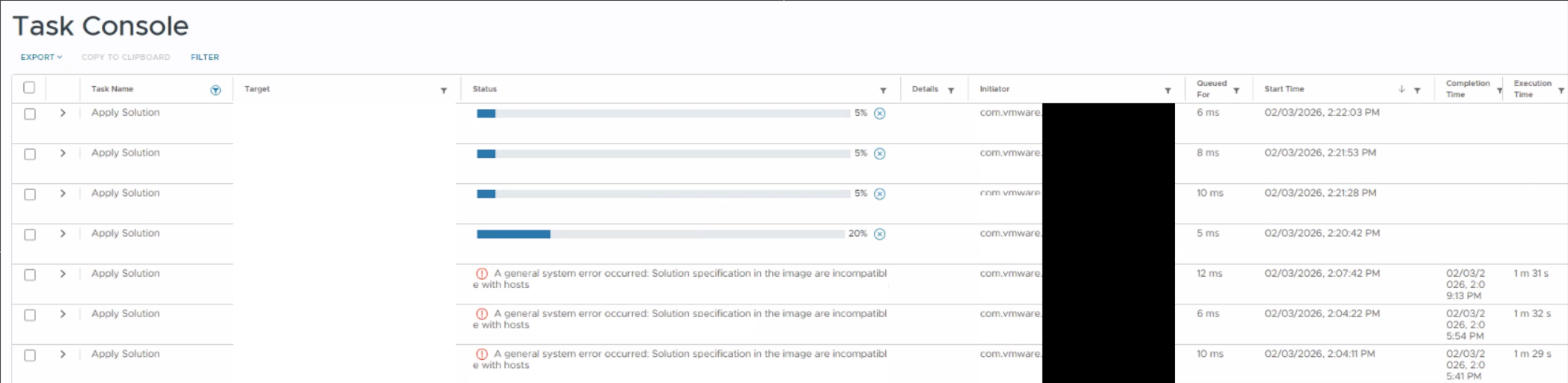This screenshot has height=383, width=1568.
Task: Open the Export dropdown menu
Action: [41, 57]
